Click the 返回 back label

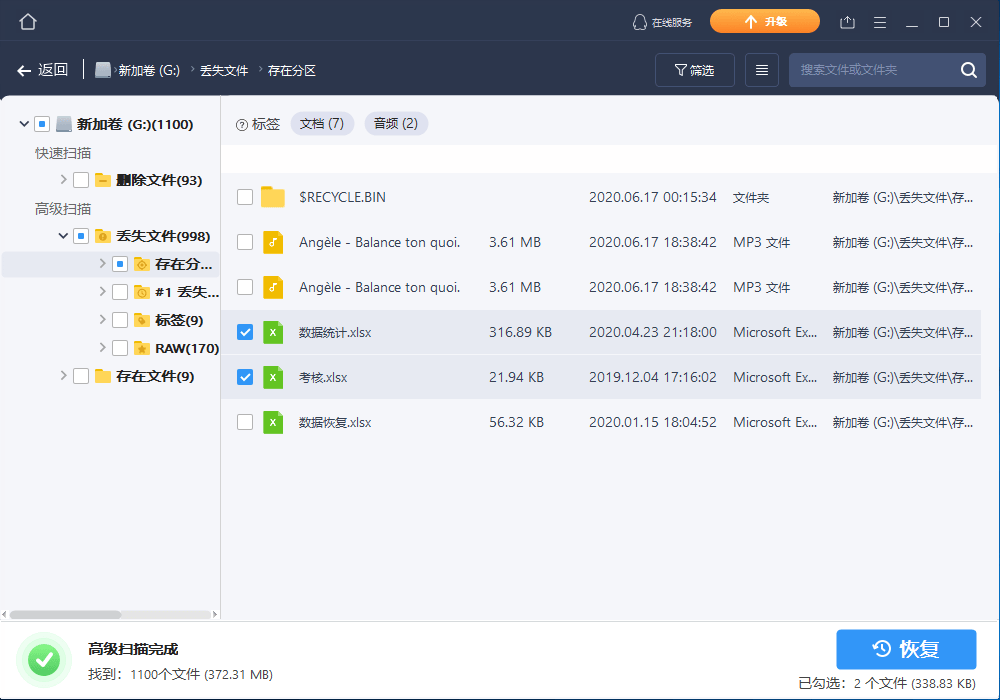[53, 70]
